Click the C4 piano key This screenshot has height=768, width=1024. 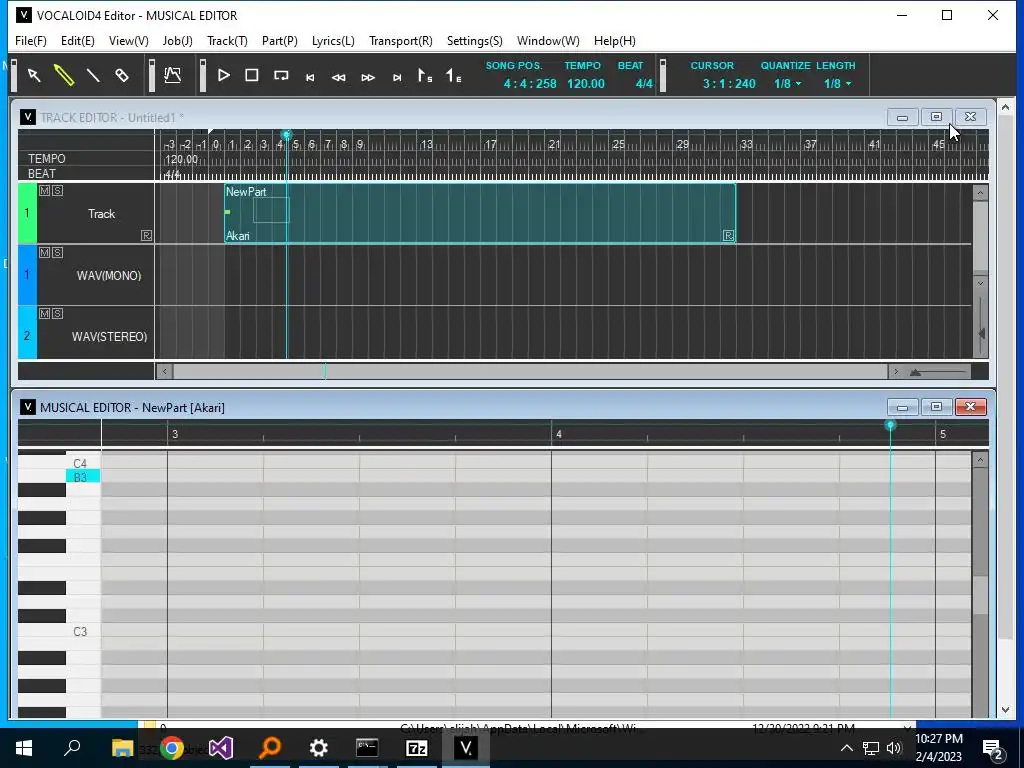tap(80, 463)
